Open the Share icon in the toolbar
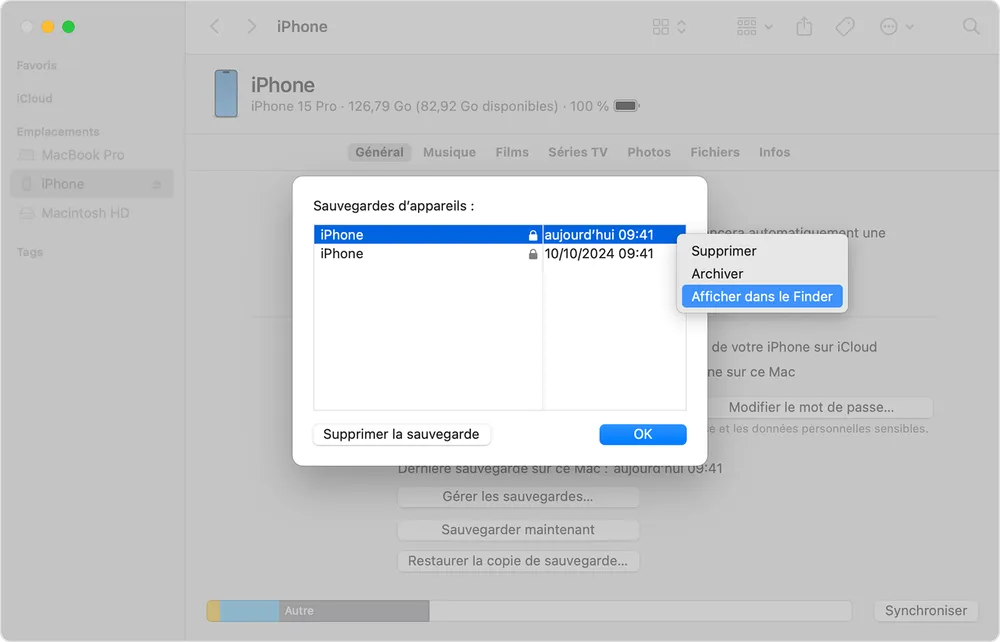The width and height of the screenshot is (1000, 642). coord(804,26)
